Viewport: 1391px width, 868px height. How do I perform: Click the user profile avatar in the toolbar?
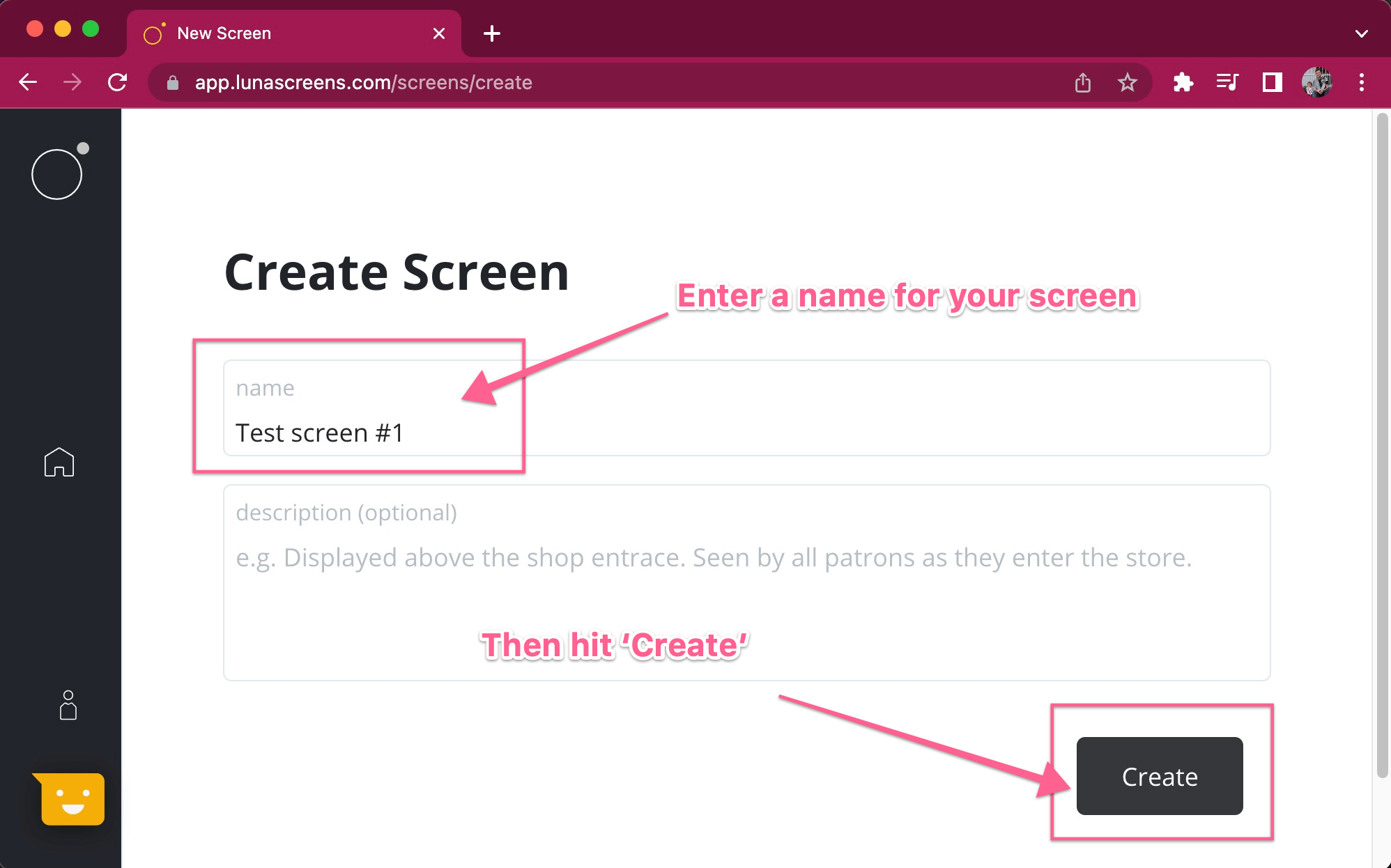pyautogui.click(x=1316, y=82)
